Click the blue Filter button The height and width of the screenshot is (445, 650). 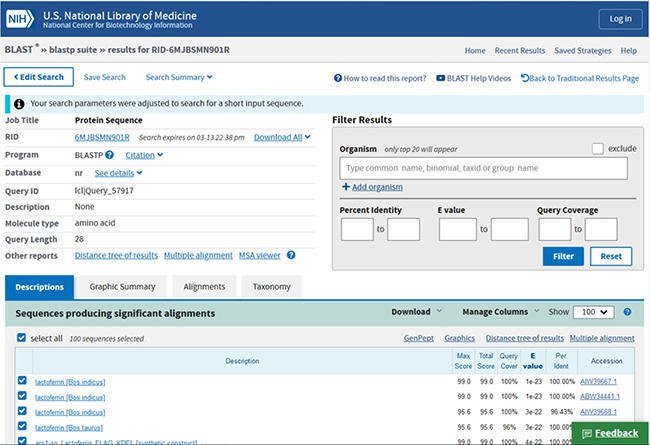click(x=563, y=256)
